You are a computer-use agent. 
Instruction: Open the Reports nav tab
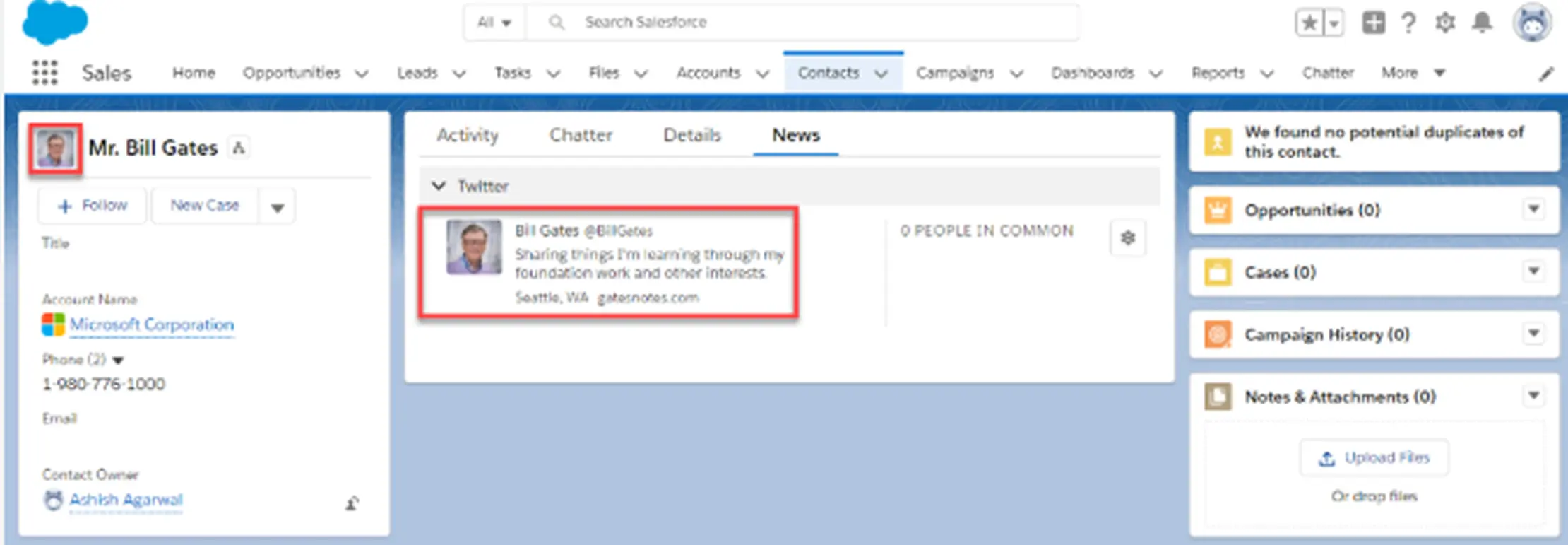point(1218,73)
